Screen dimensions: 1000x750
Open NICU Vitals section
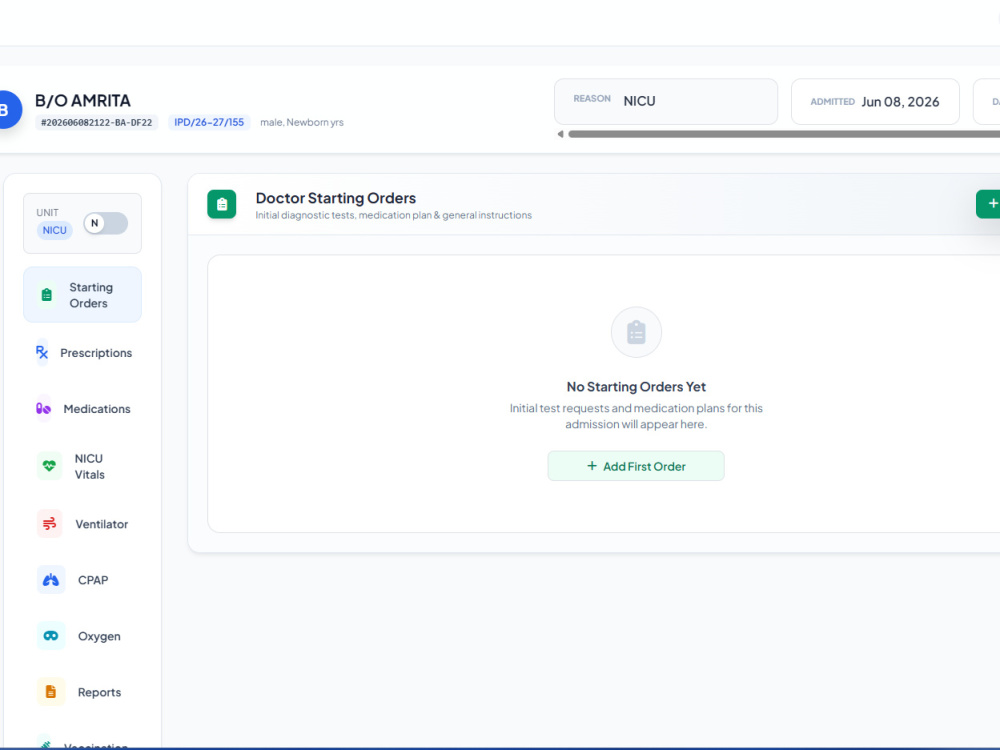point(82,466)
